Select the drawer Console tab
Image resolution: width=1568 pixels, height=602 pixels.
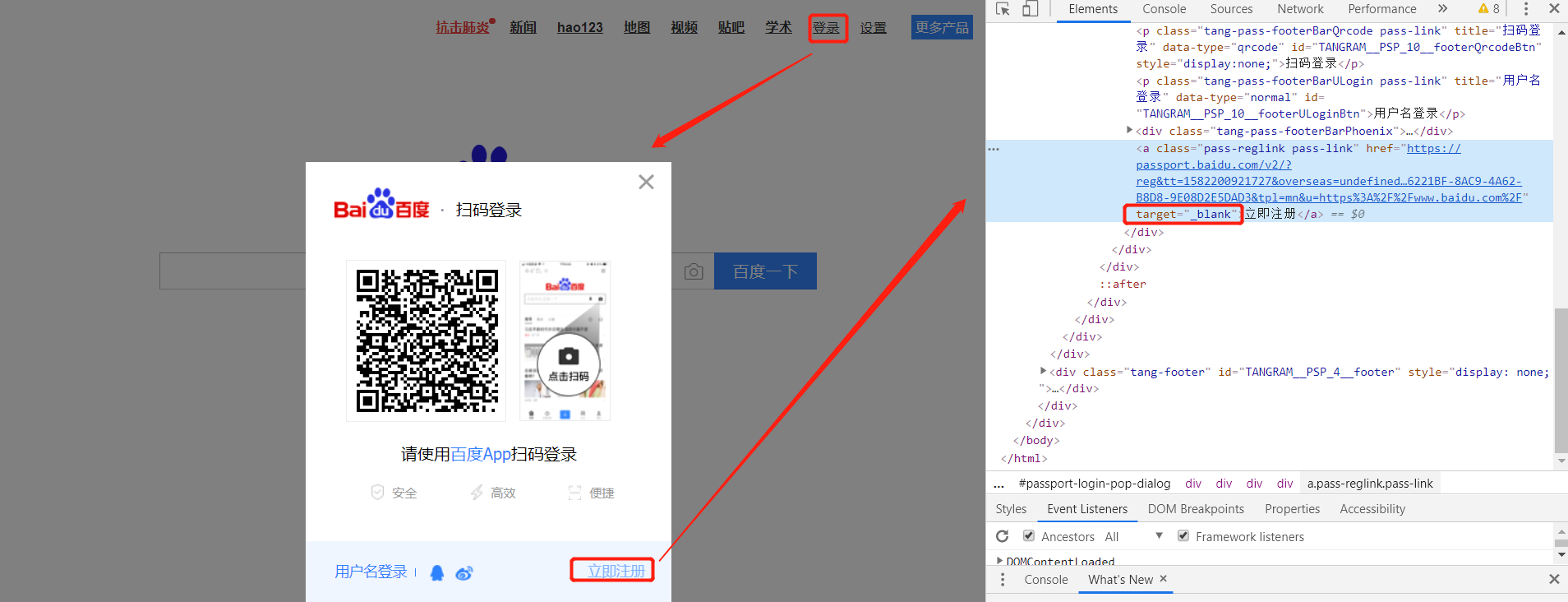click(x=1046, y=580)
